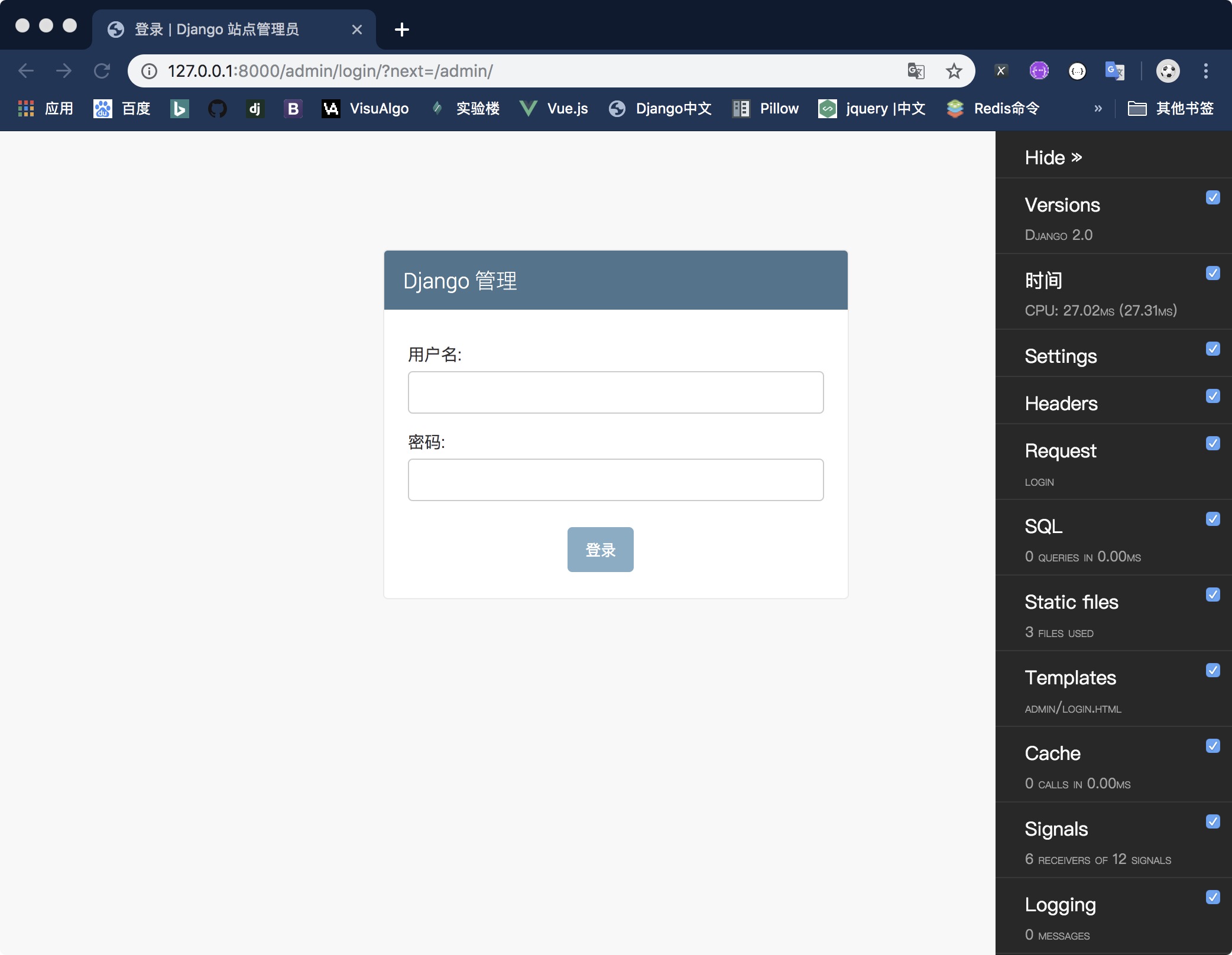Click the 登录 login button
1232x955 pixels.
(600, 550)
